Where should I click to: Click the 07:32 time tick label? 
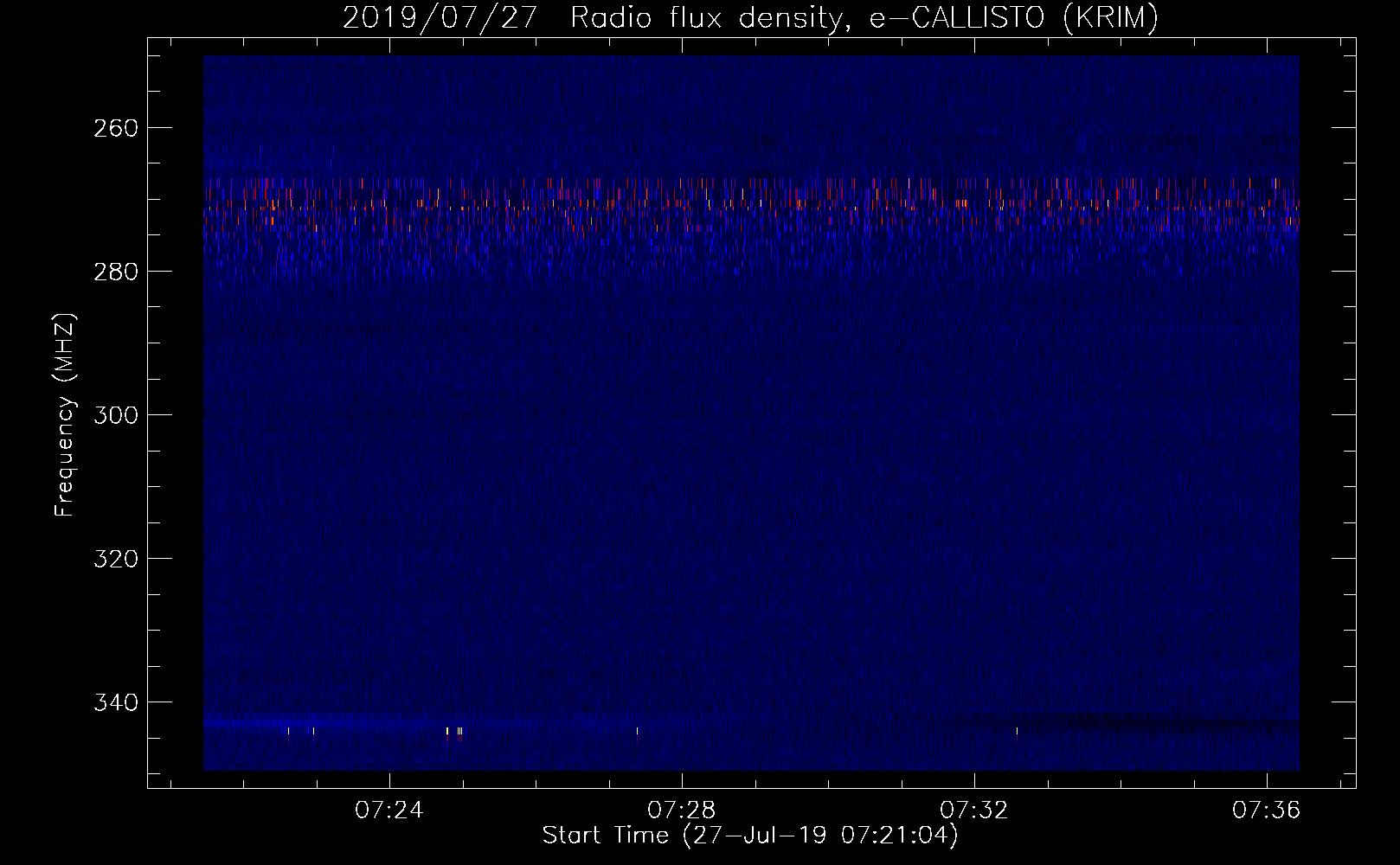click(x=974, y=811)
